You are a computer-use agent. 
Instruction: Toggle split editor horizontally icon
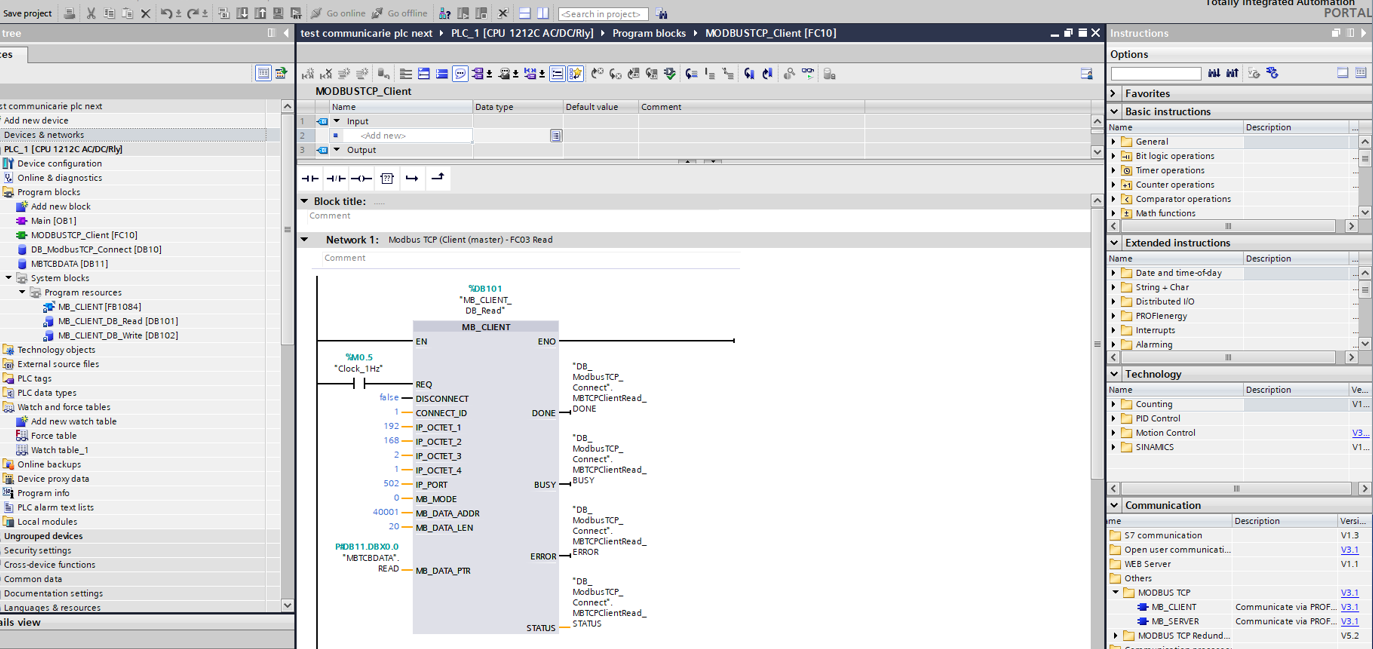[x=524, y=13]
